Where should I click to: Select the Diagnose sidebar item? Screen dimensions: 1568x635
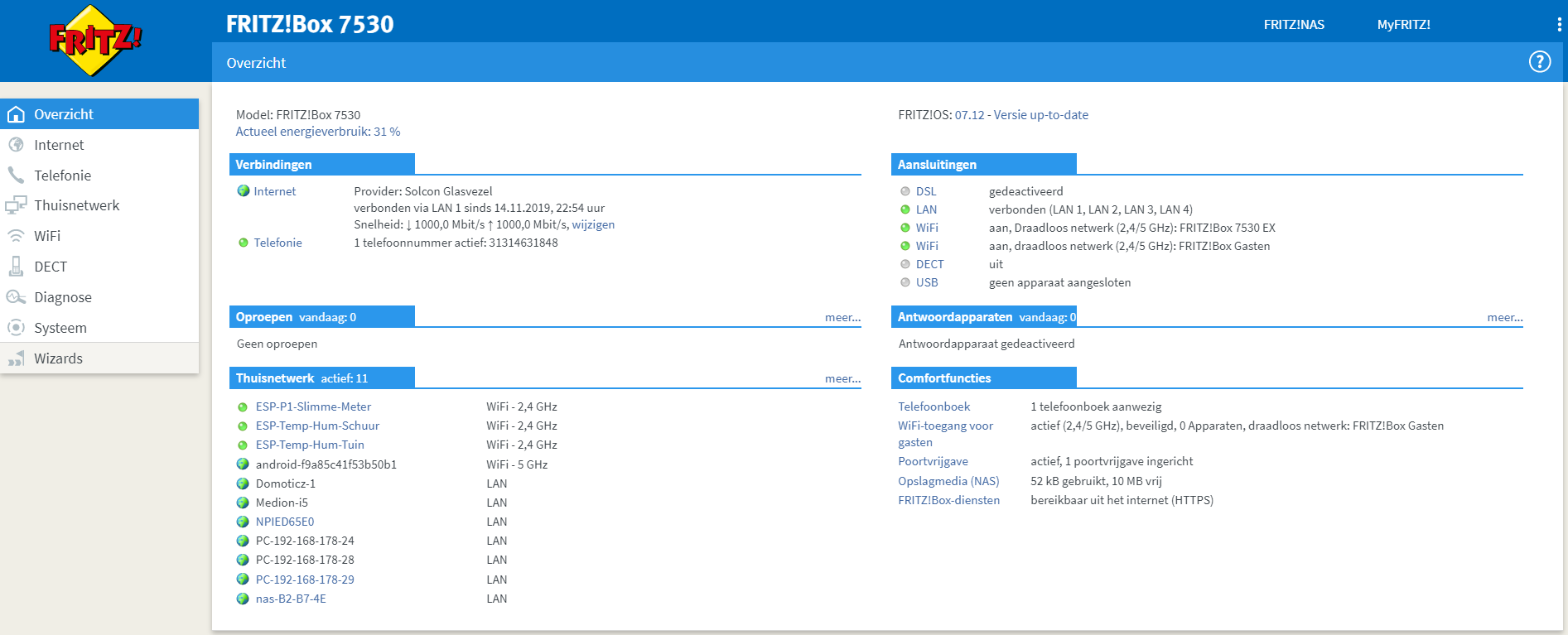(99, 297)
